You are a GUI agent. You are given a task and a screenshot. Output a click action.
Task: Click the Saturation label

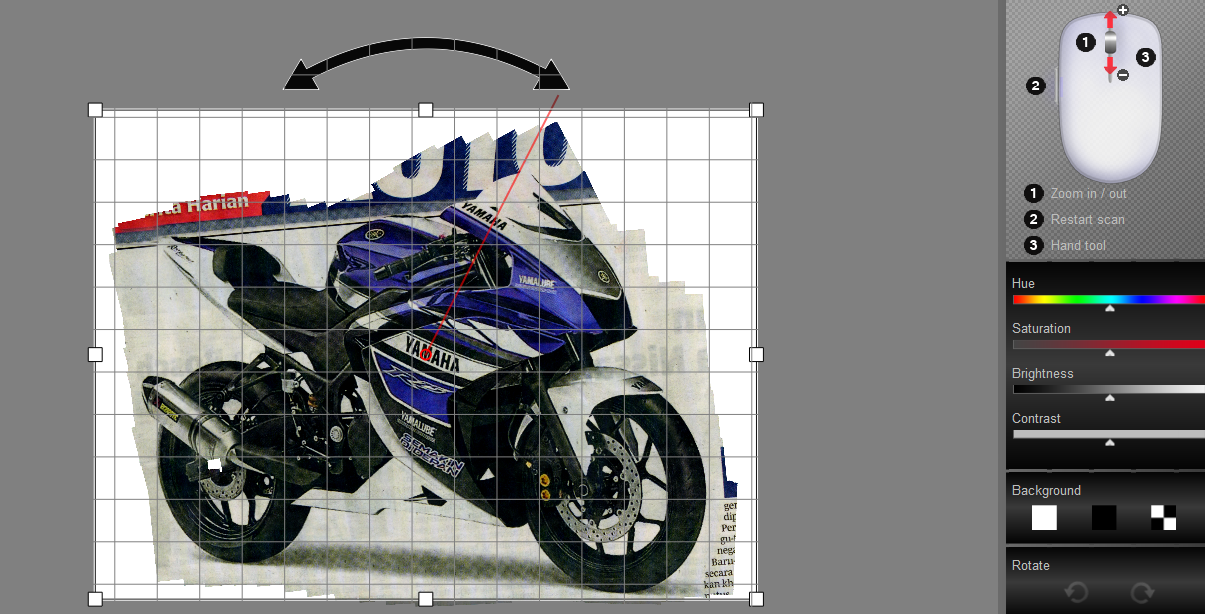click(x=1041, y=328)
